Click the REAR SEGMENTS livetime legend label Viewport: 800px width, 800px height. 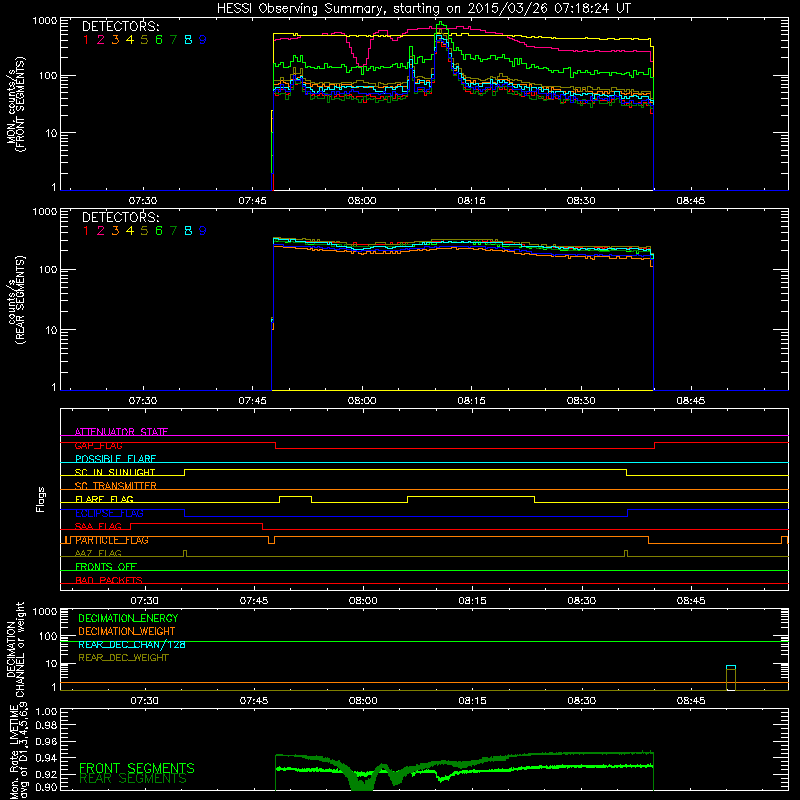[x=133, y=779]
